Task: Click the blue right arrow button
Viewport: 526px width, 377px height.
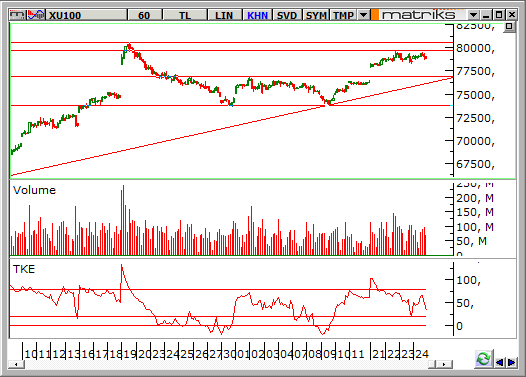Action: 512,363
